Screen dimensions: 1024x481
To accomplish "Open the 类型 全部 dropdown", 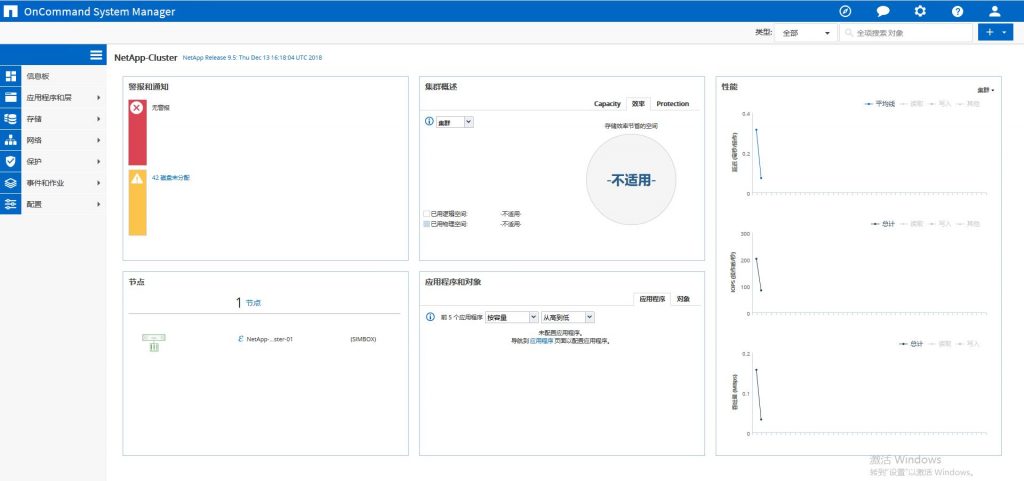I will point(805,33).
